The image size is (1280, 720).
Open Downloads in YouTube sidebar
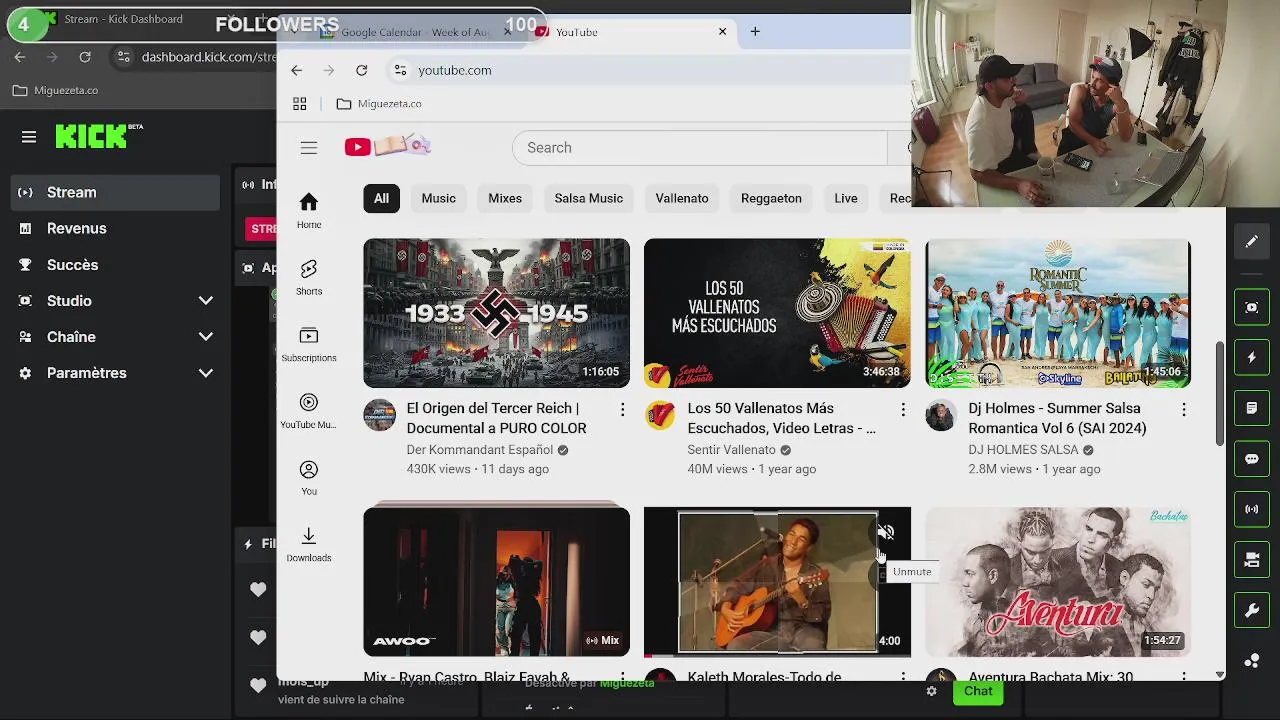pos(309,544)
